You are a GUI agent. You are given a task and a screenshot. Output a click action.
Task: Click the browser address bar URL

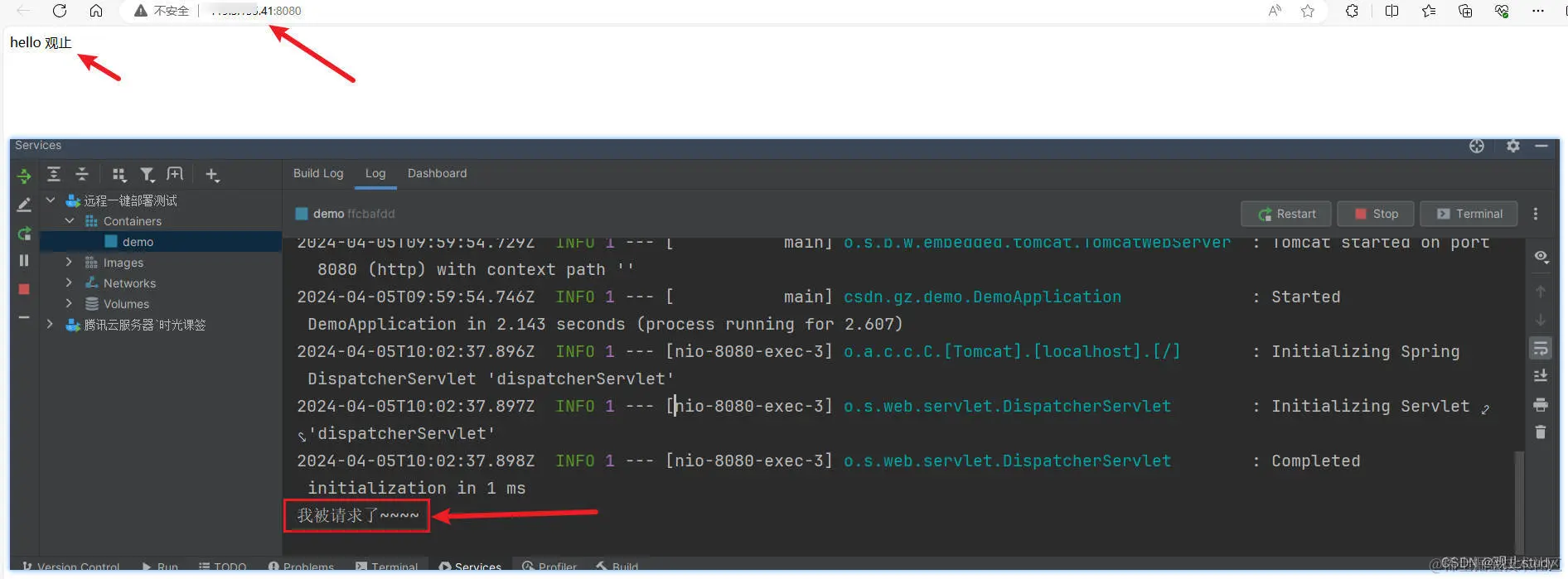[254, 11]
